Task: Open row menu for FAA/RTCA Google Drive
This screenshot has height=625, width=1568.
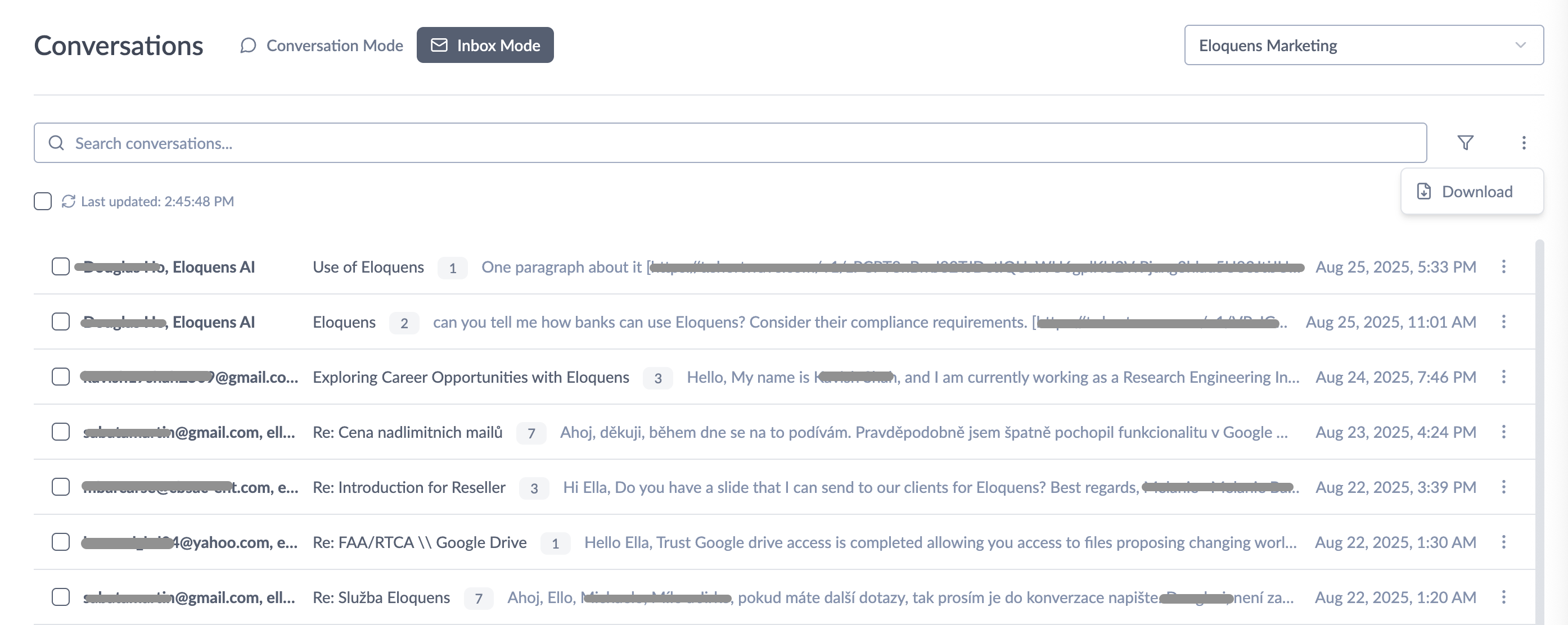Action: [1503, 542]
